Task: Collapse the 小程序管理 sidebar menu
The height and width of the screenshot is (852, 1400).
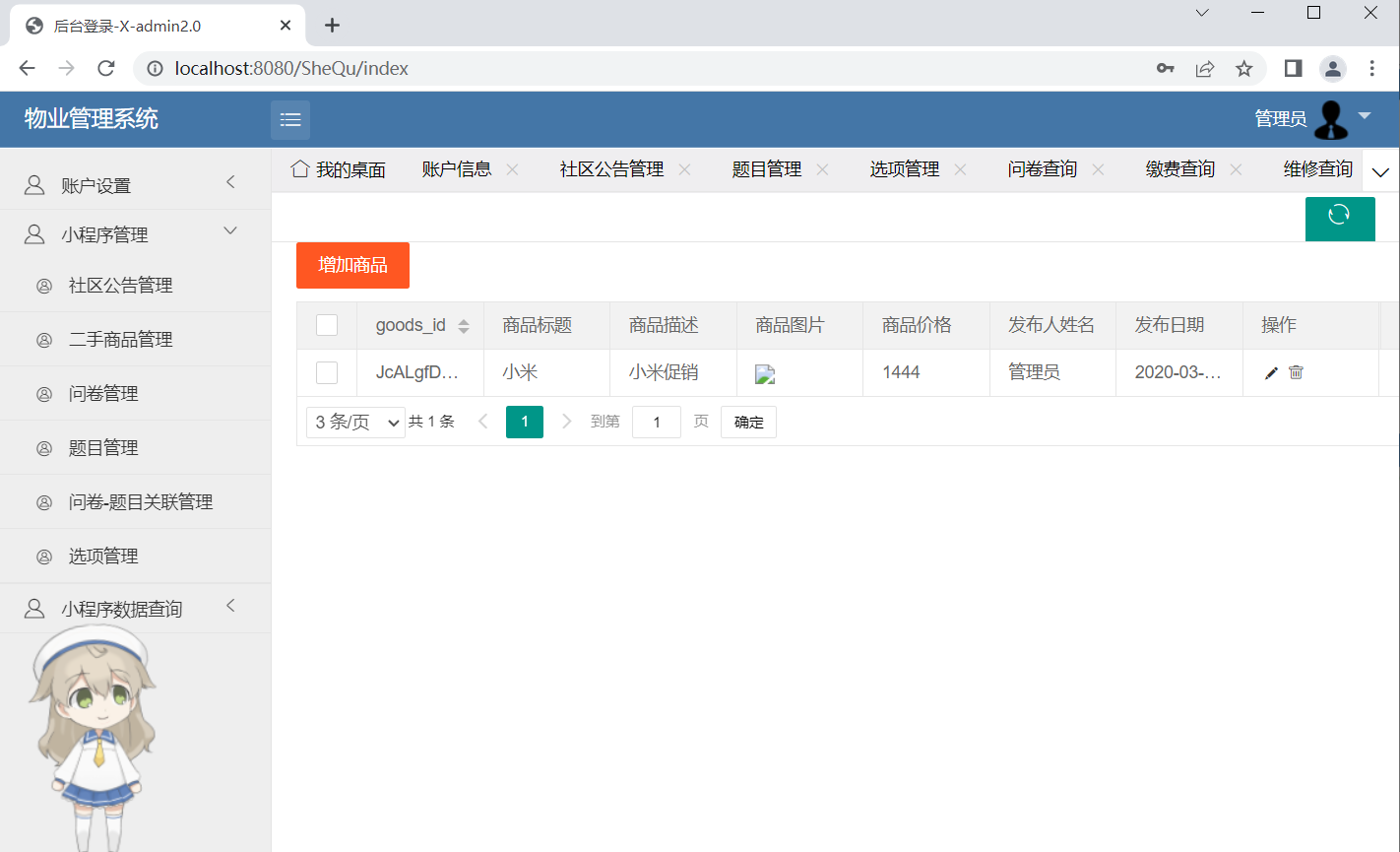Action: (135, 234)
